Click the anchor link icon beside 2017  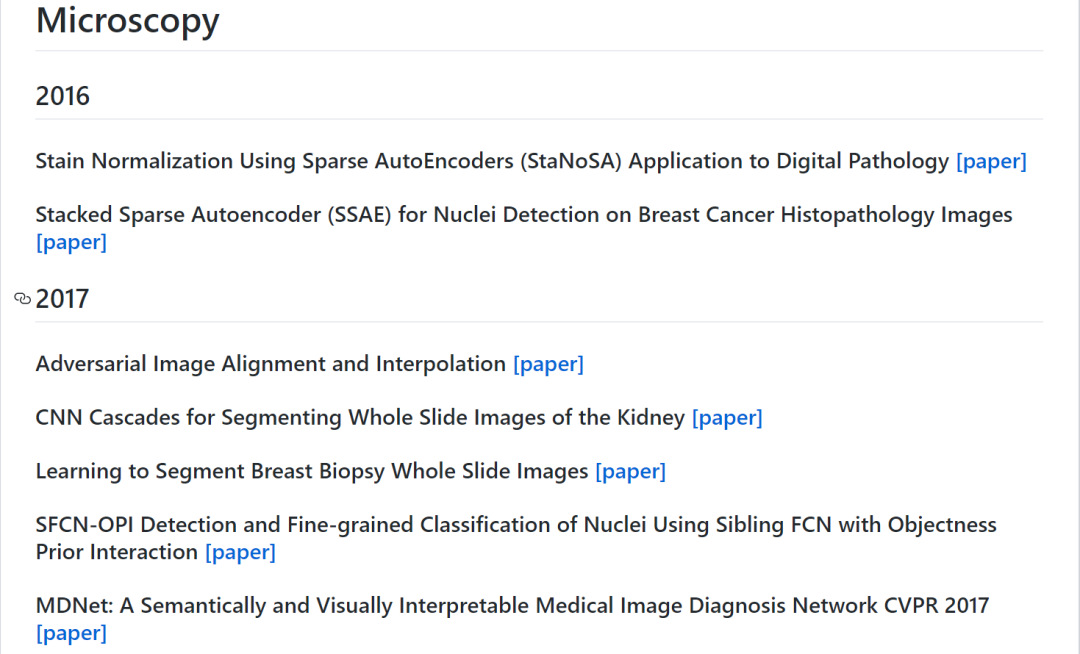23,299
